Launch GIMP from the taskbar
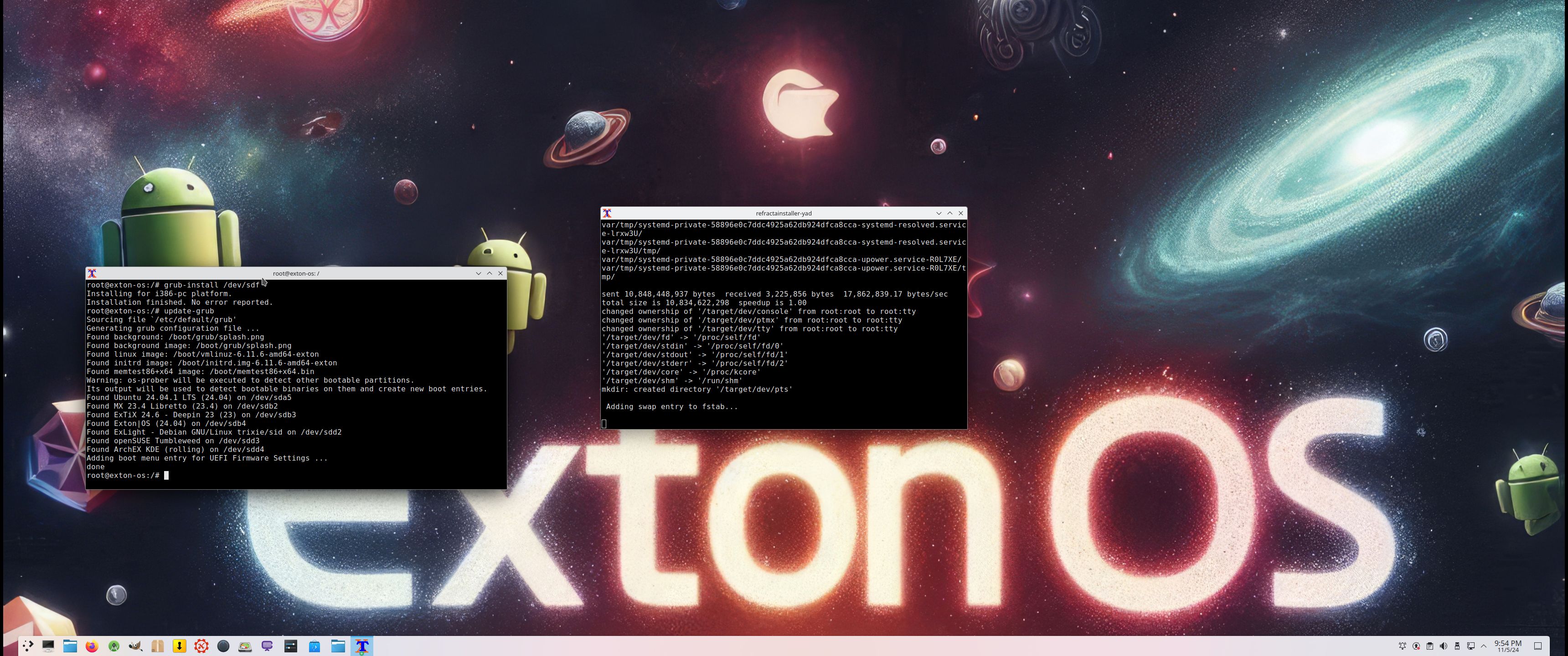 (136, 646)
